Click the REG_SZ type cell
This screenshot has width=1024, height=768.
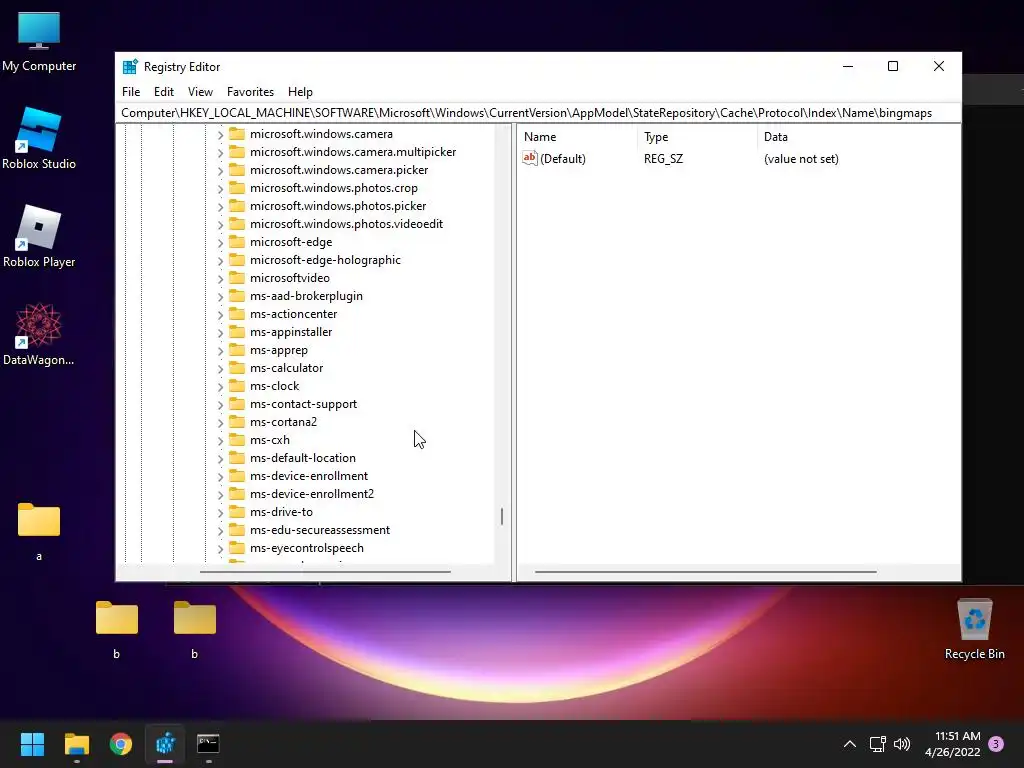pyautogui.click(x=663, y=159)
